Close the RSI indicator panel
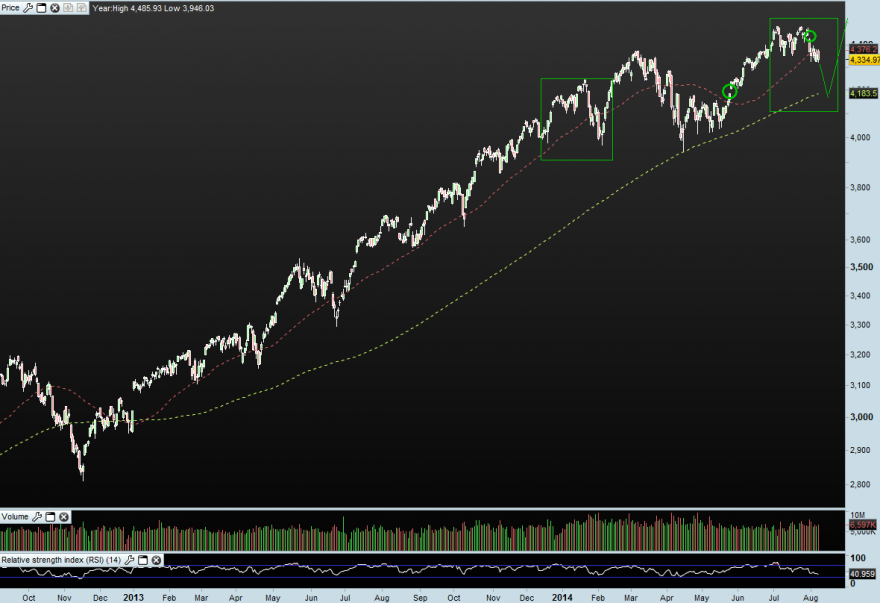The image size is (880, 603). (157, 560)
